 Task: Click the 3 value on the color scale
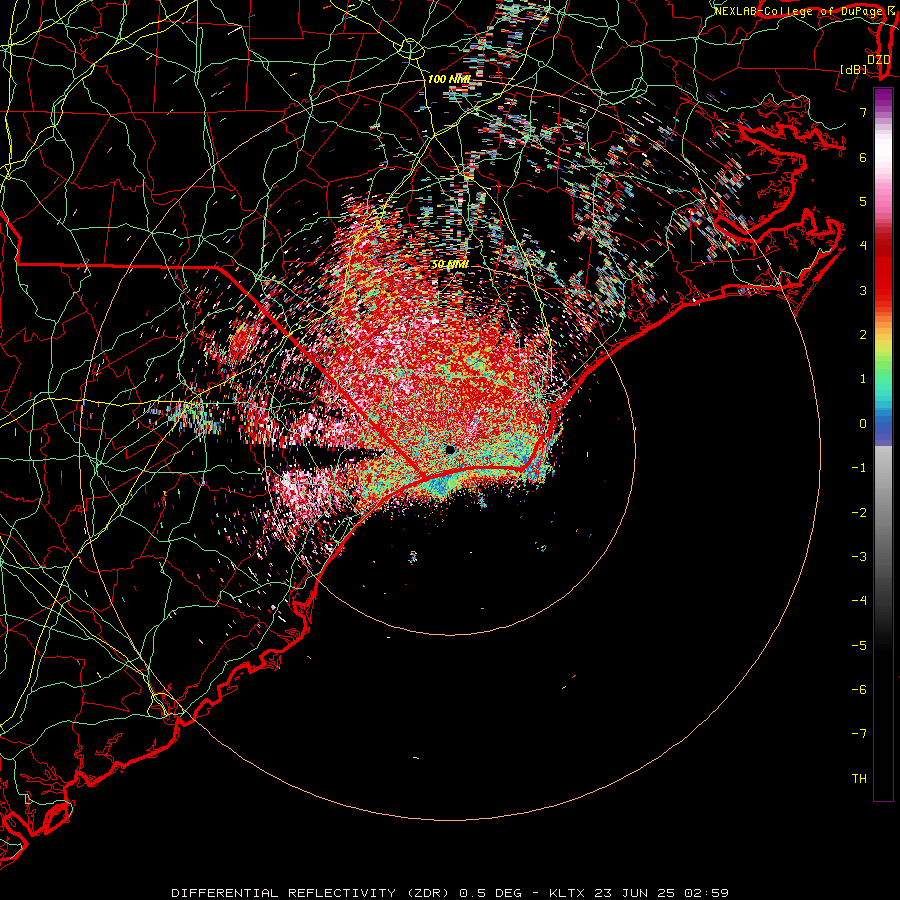pos(863,290)
